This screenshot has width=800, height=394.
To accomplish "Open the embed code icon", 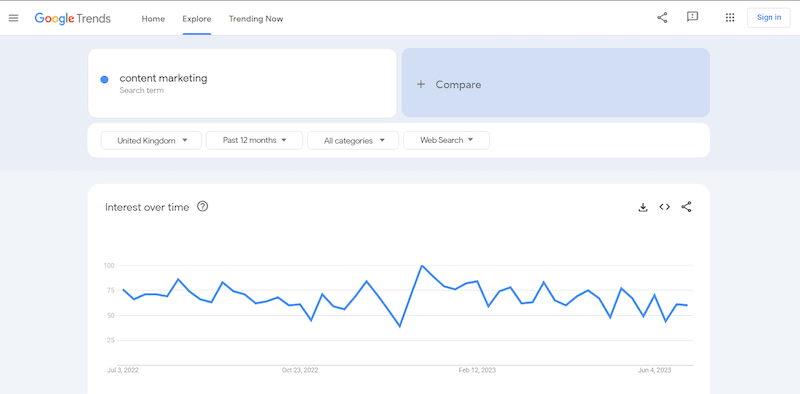I will click(x=664, y=207).
